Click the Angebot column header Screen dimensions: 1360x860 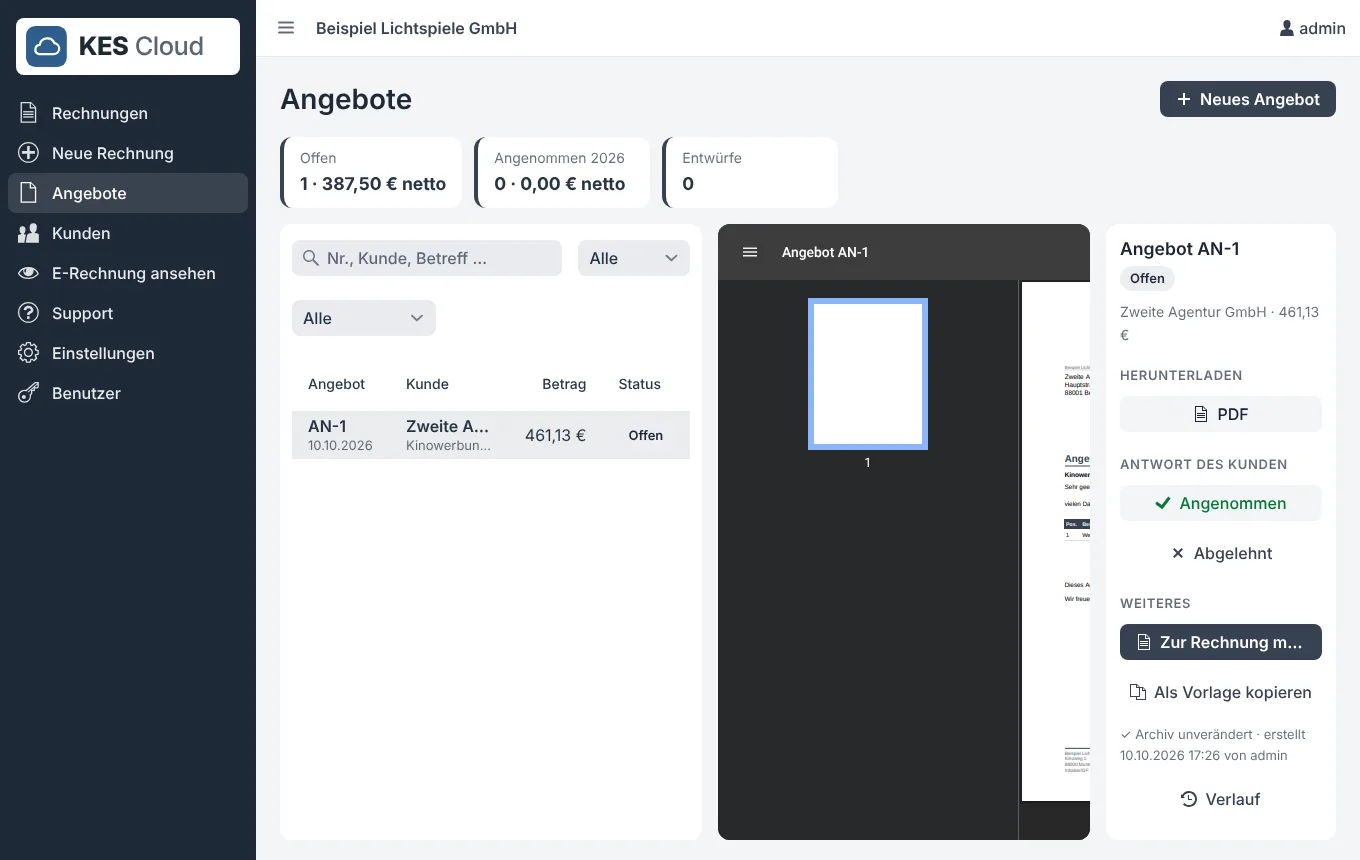coord(337,384)
